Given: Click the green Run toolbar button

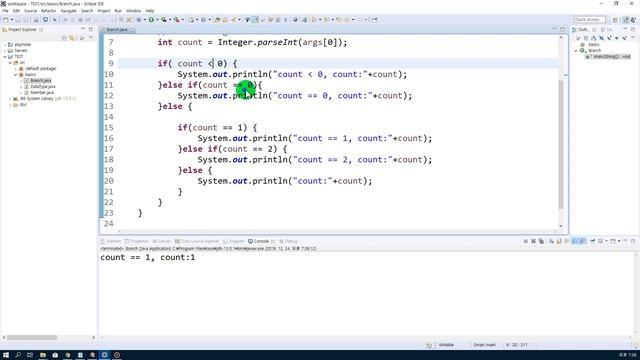Looking at the screenshot, I should [151, 20].
